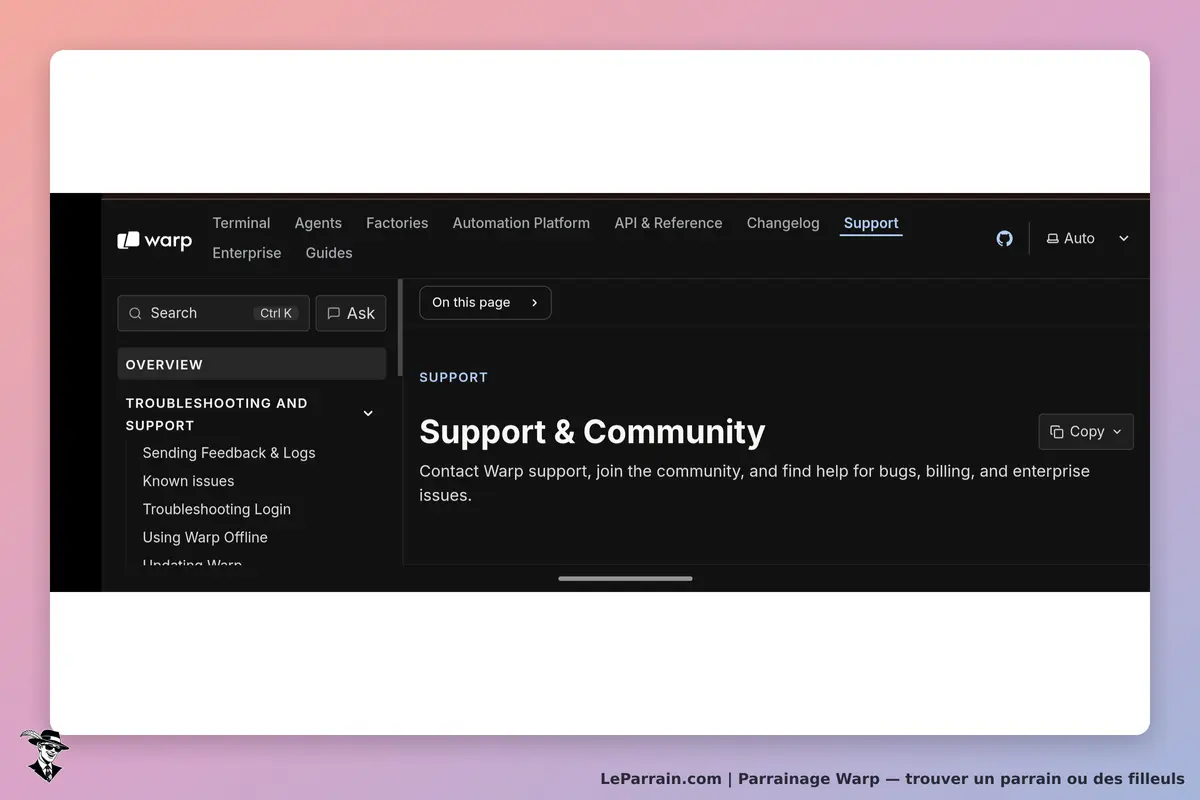Click the Search docs field
This screenshot has height=800, width=1200.
click(x=213, y=313)
